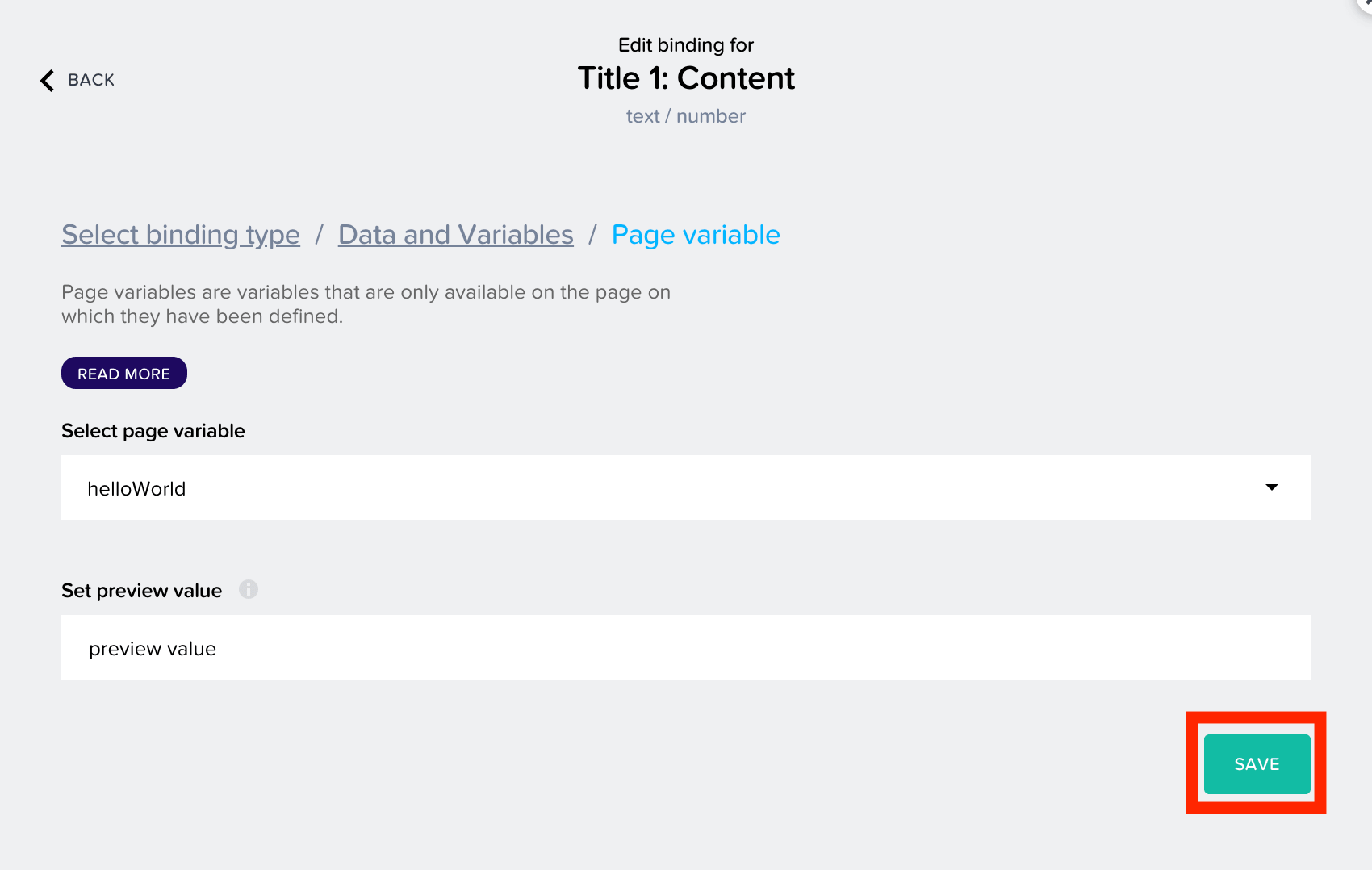Click the Page variables description paragraph
The height and width of the screenshot is (870, 1372).
366,304
